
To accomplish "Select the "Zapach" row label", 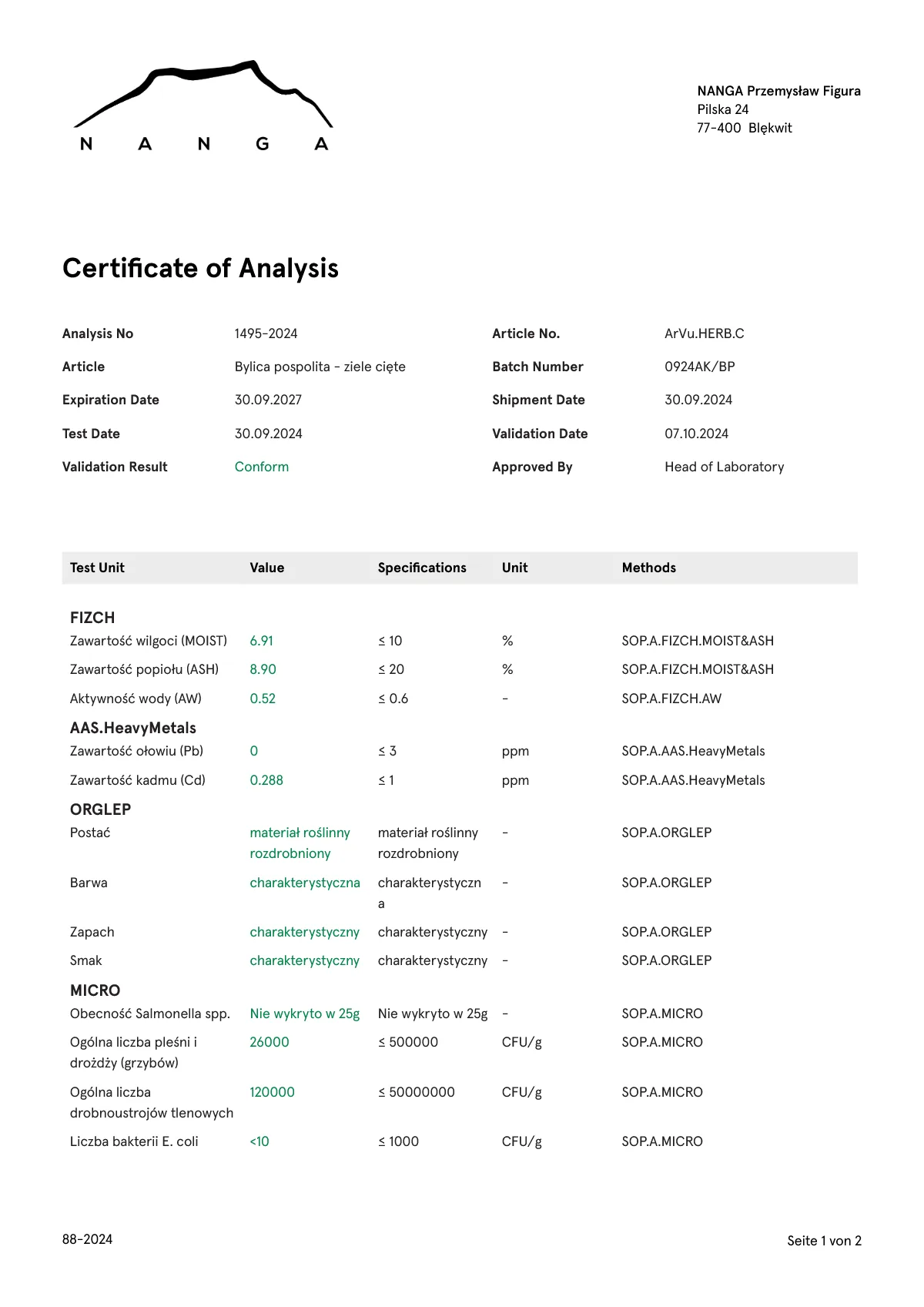I will [92, 932].
